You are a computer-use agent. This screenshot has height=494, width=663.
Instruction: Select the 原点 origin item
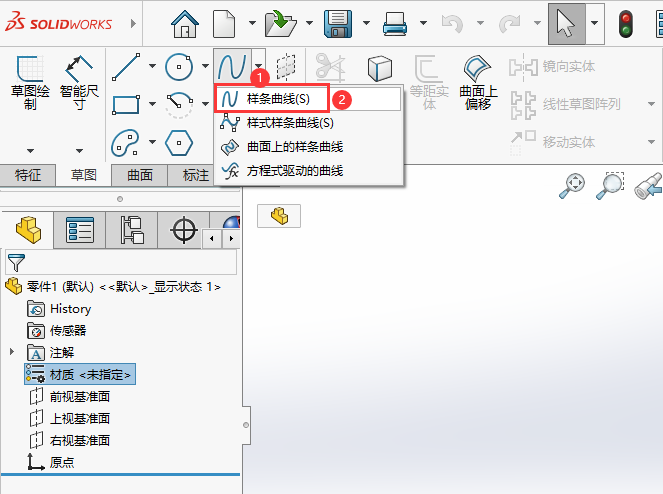point(51,462)
